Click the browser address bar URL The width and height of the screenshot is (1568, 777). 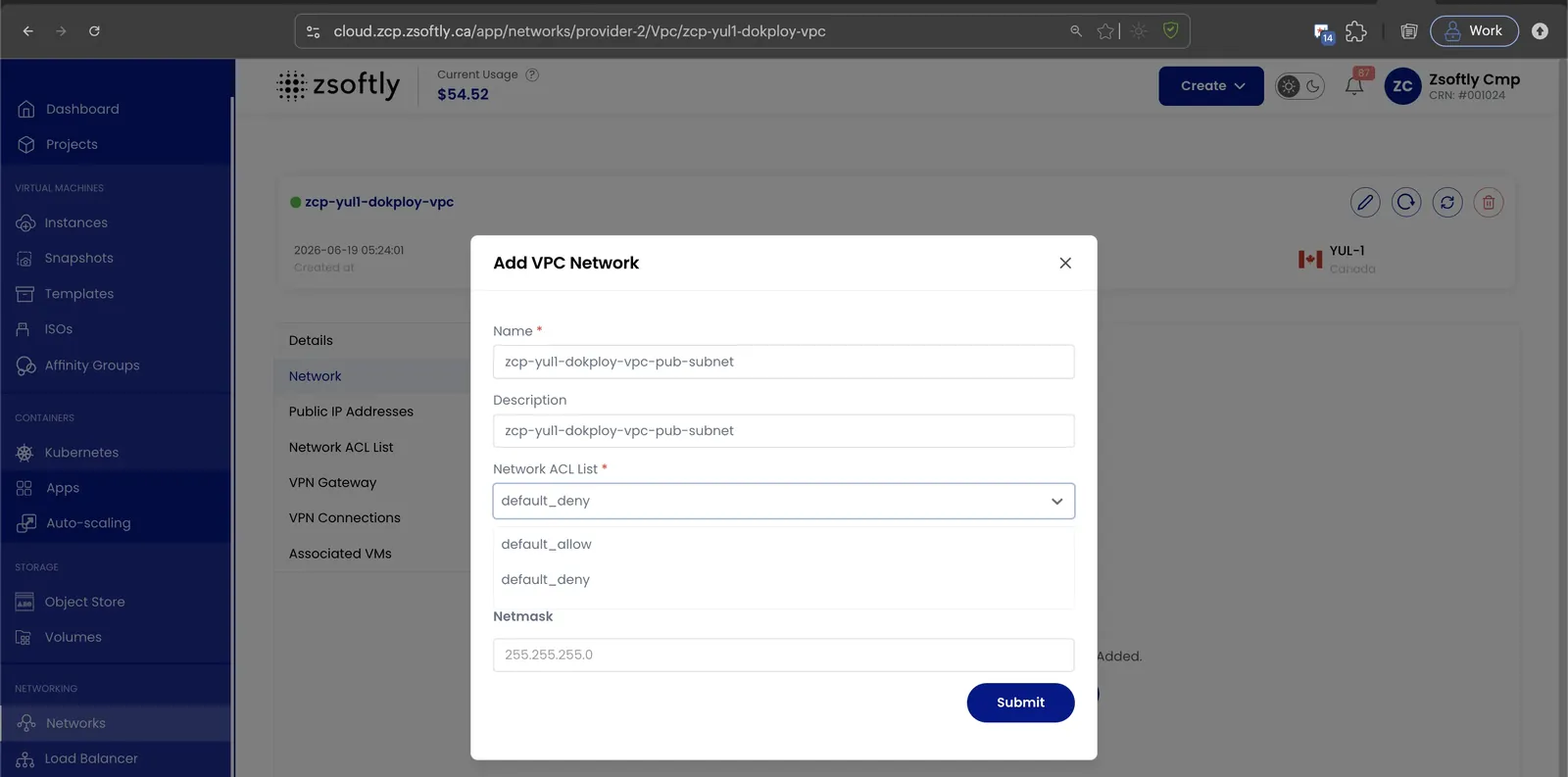pyautogui.click(x=579, y=31)
